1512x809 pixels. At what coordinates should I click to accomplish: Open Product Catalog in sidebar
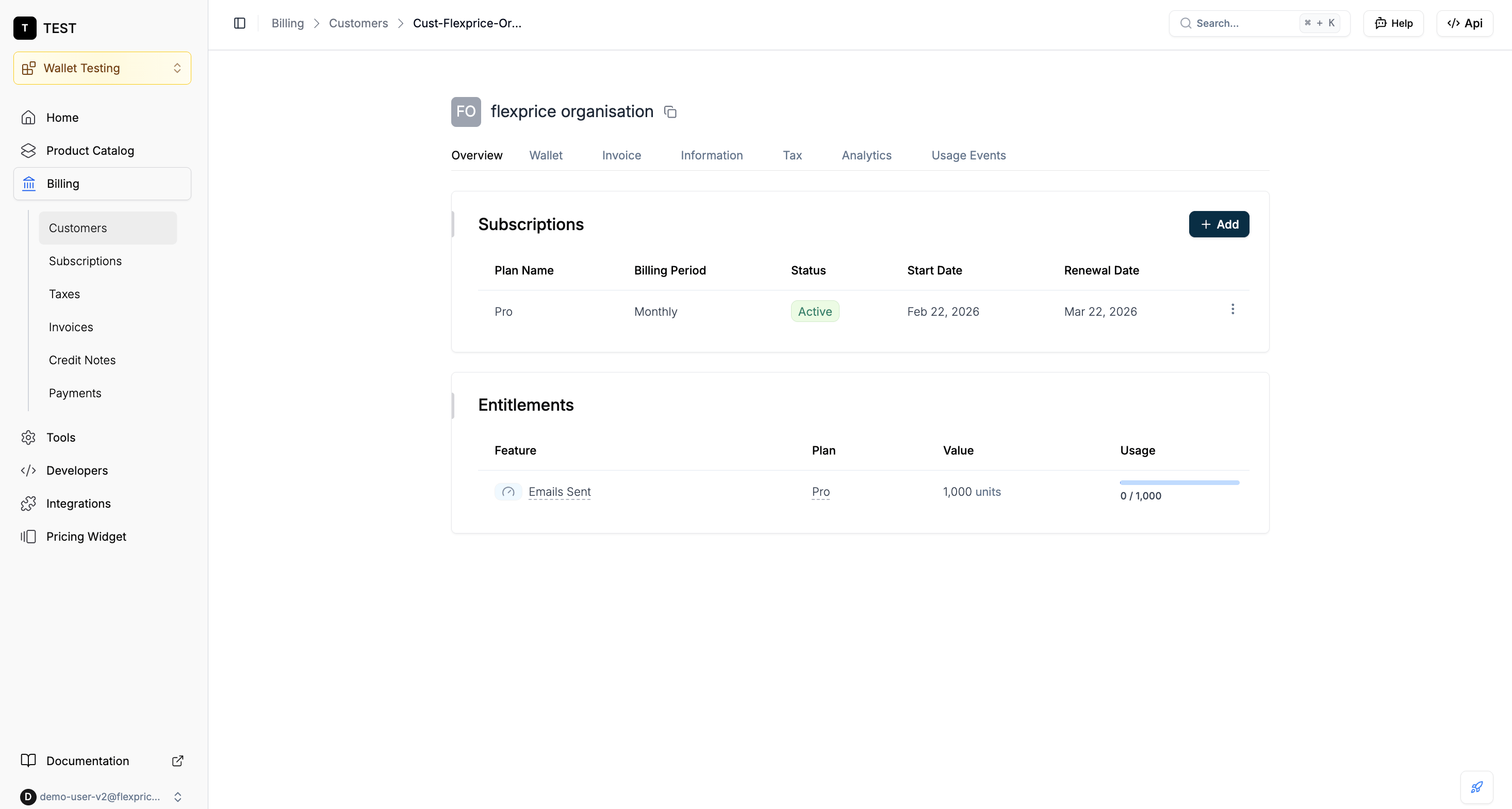pyautogui.click(x=102, y=150)
